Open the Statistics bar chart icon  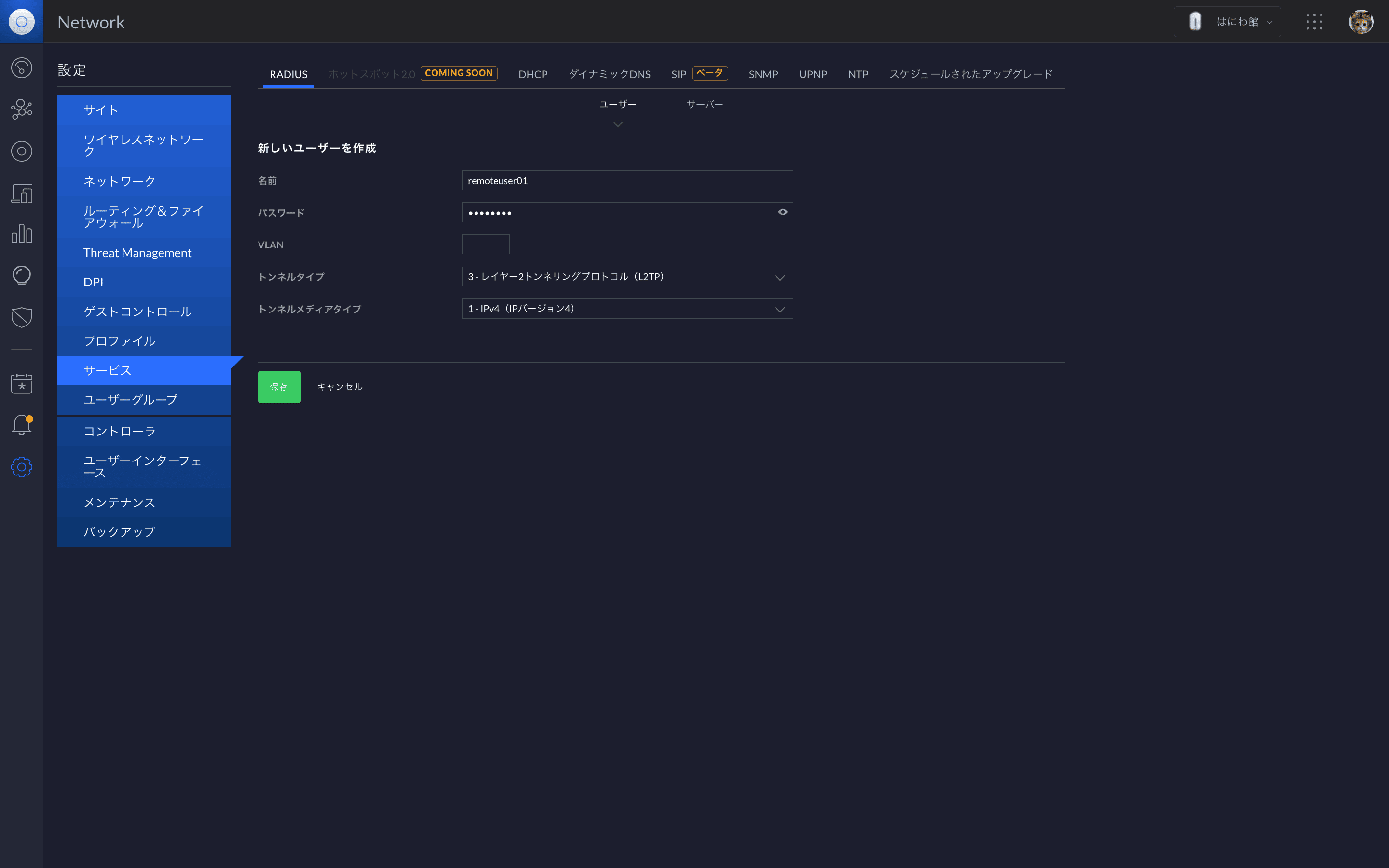(21, 234)
